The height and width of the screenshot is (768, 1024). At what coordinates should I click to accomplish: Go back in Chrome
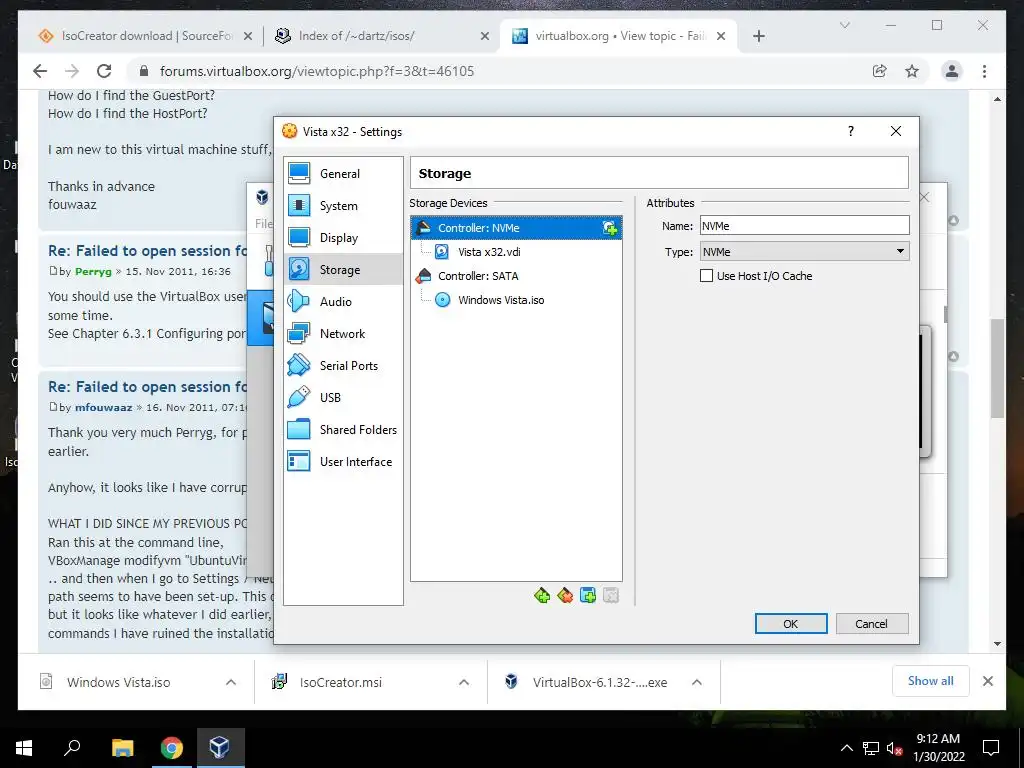(x=40, y=71)
